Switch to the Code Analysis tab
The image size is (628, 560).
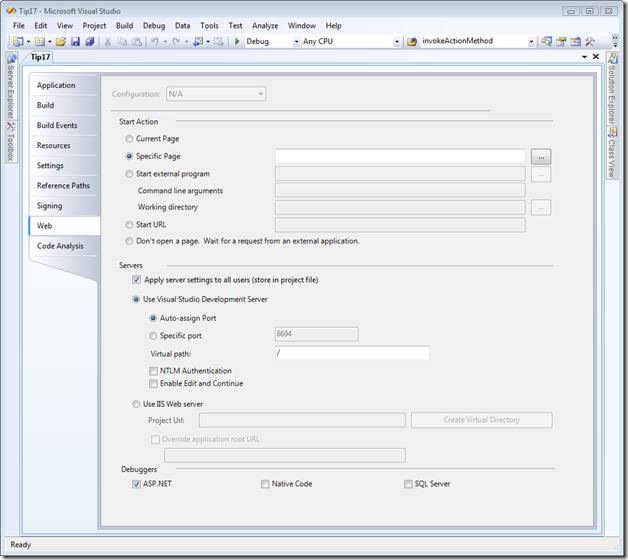[64, 246]
